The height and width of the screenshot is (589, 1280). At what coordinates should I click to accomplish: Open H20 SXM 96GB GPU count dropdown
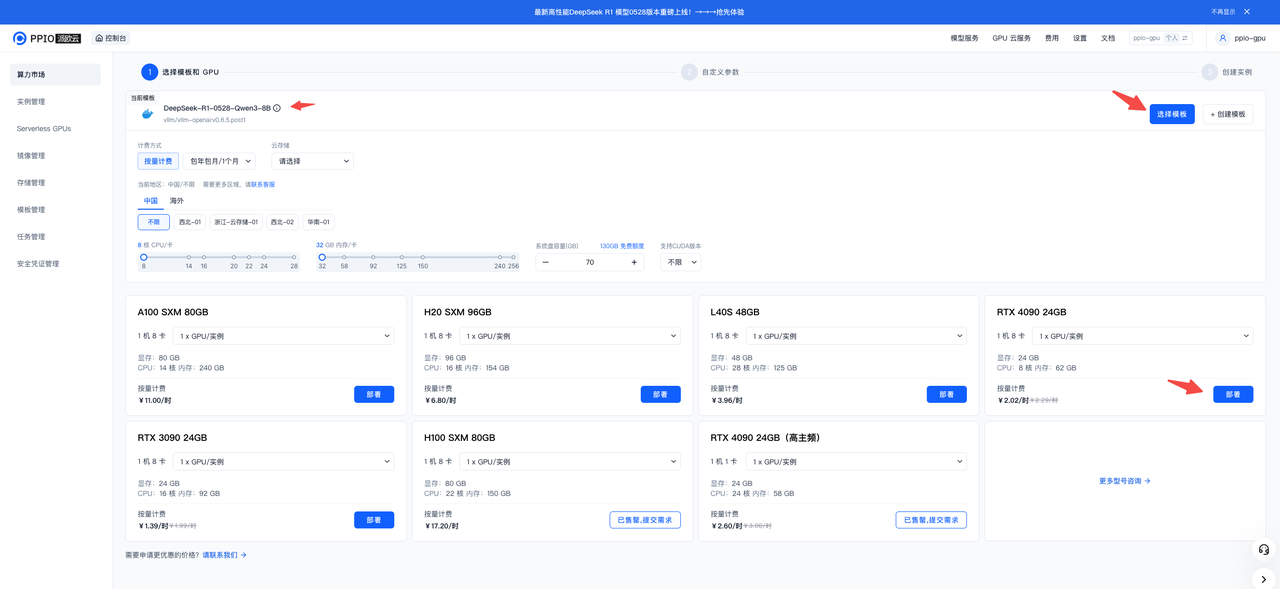tap(570, 336)
